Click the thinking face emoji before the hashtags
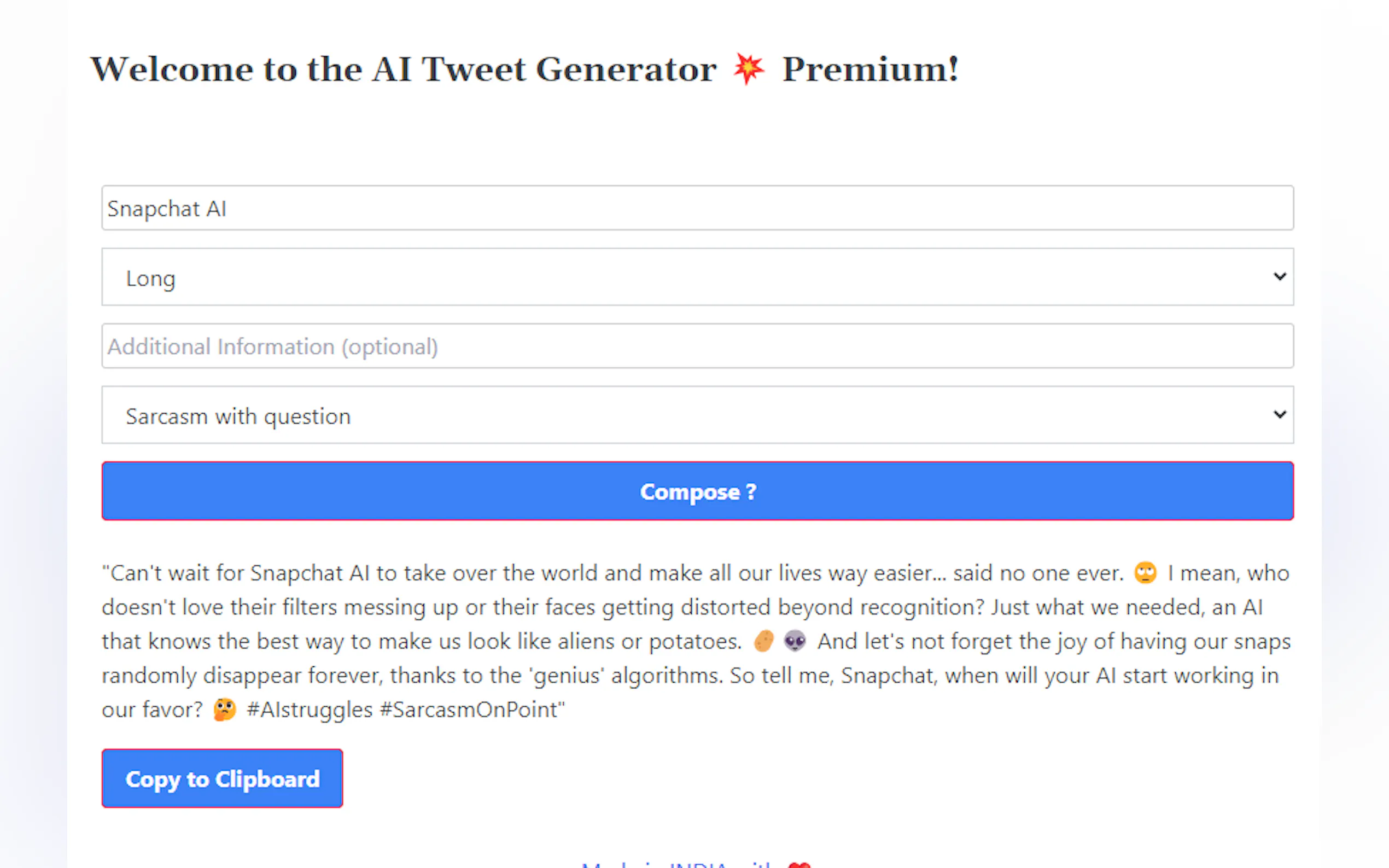1389x868 pixels. (224, 709)
